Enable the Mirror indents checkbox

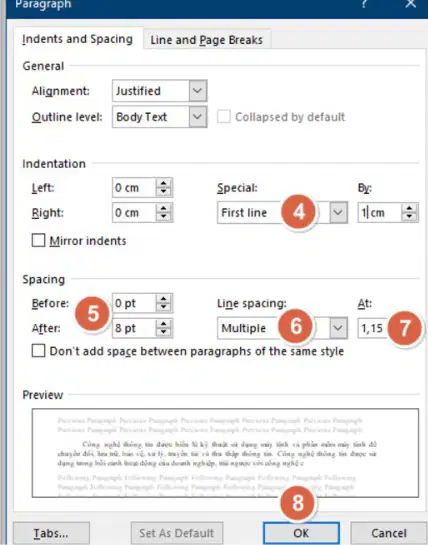(38, 240)
